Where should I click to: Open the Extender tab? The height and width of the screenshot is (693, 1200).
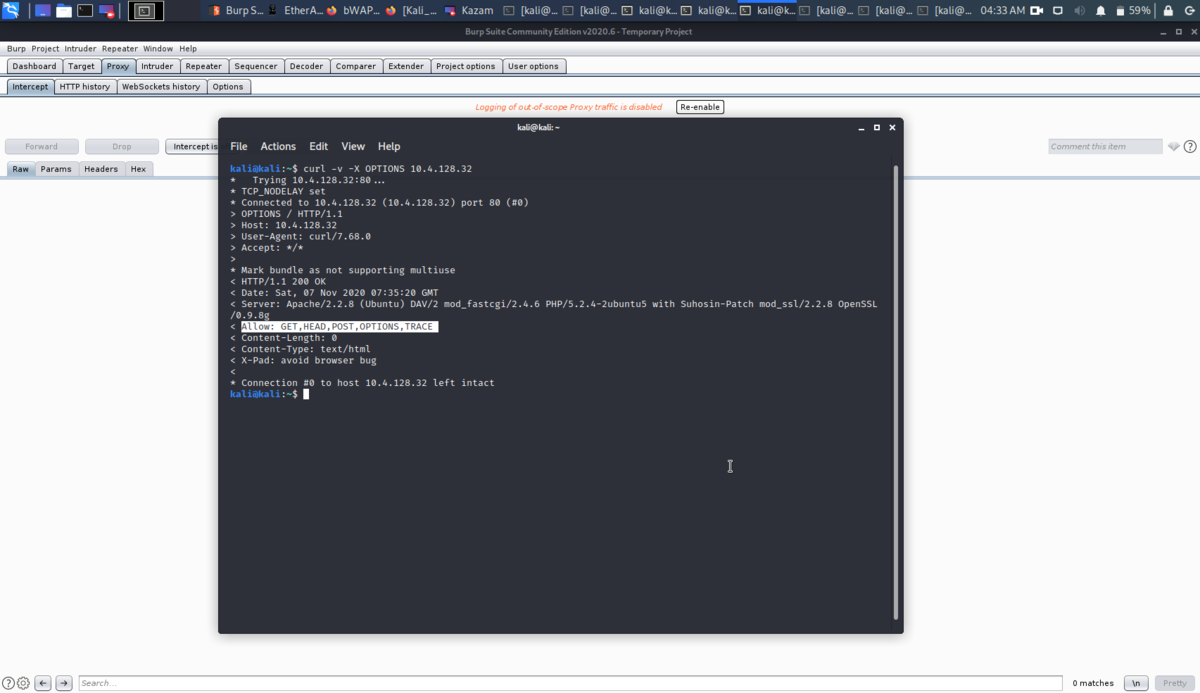click(x=406, y=66)
